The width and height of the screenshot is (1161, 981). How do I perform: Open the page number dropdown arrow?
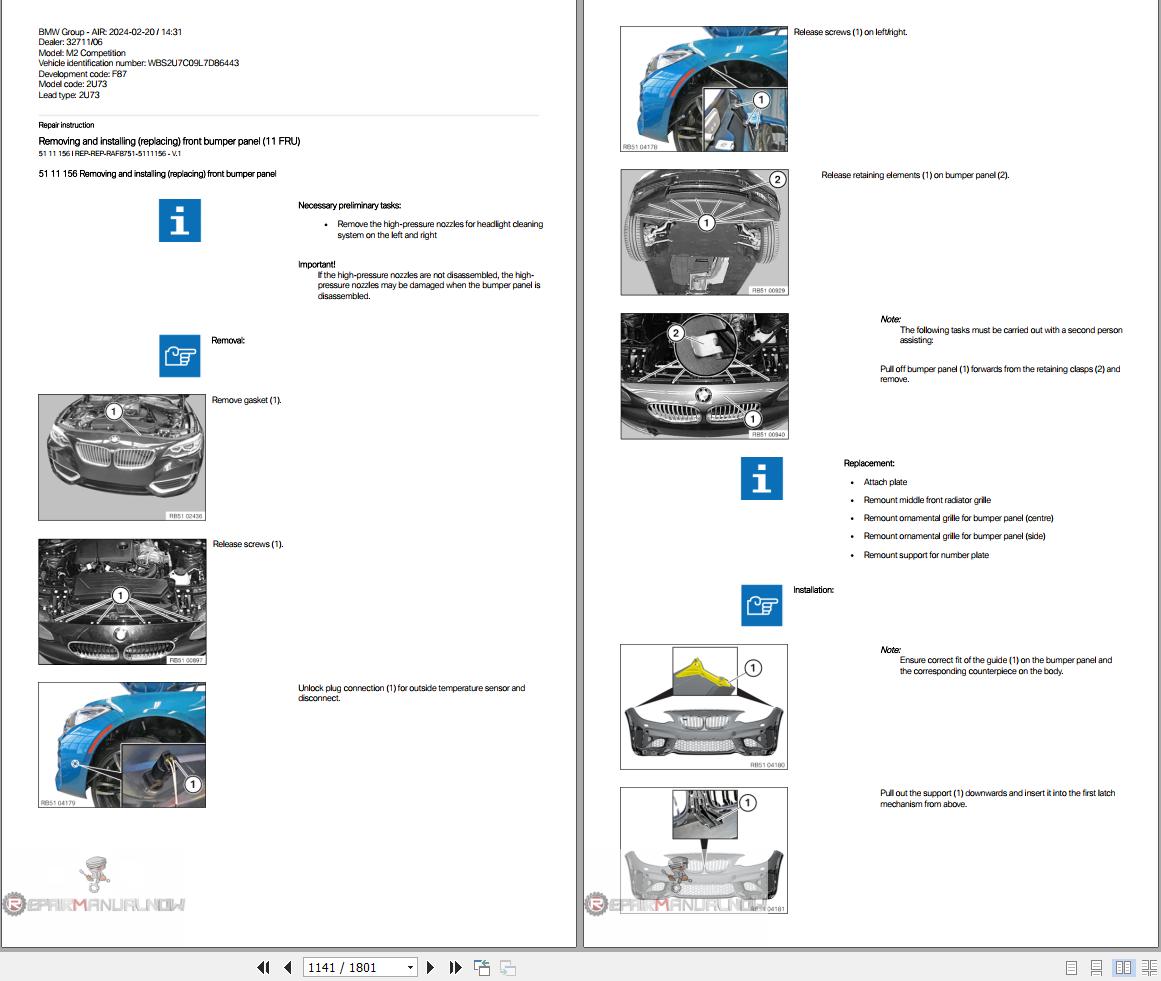coord(410,968)
